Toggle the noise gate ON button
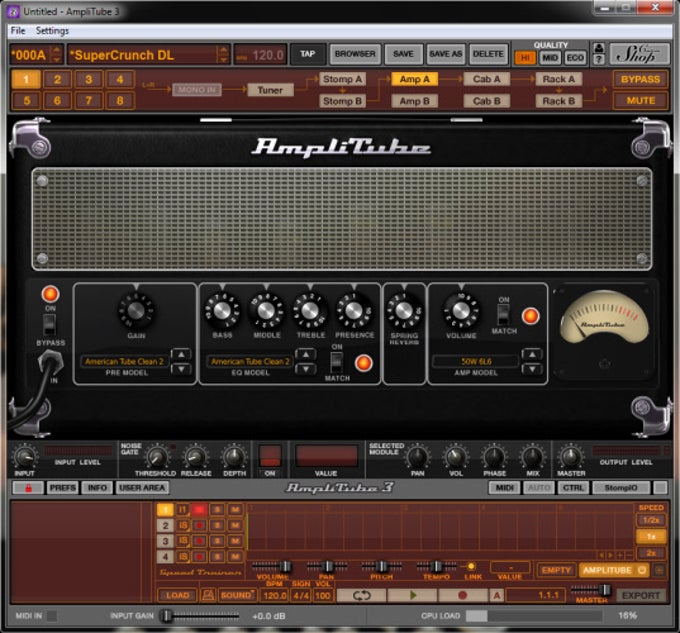 click(270, 456)
